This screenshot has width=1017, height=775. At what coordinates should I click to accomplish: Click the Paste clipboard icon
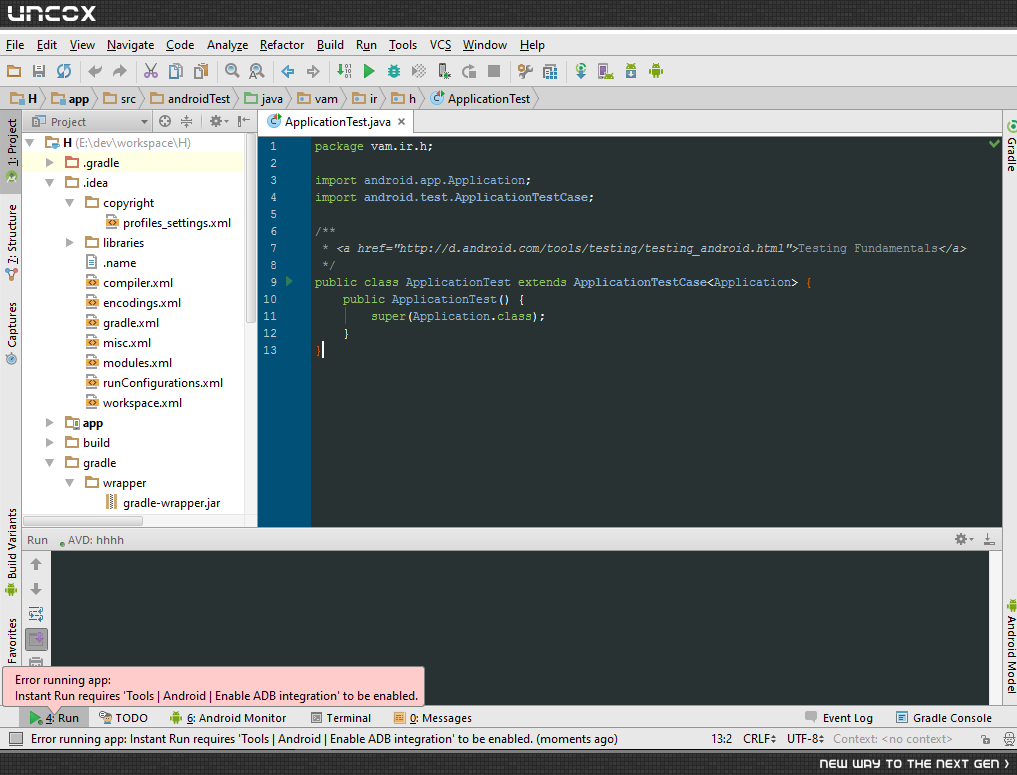coord(201,71)
